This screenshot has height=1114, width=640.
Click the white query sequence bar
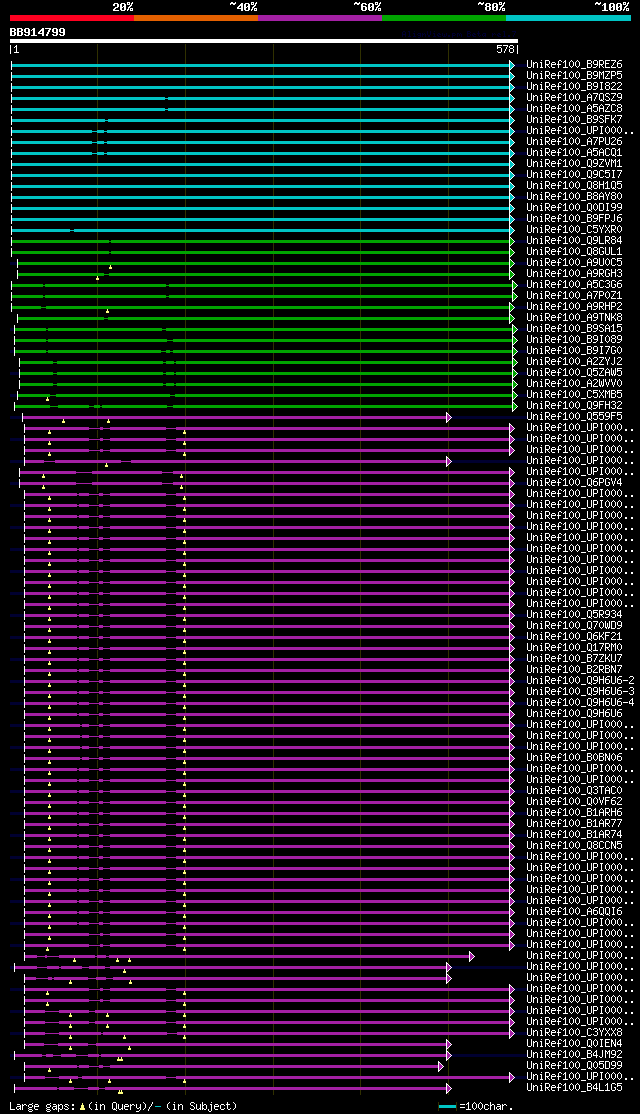(264, 41)
